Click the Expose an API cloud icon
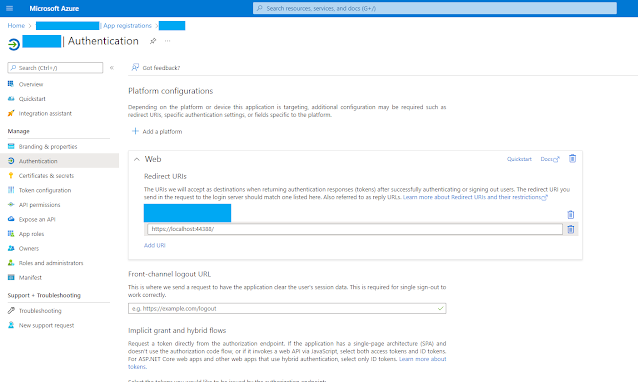The width and height of the screenshot is (638, 382). click(x=11, y=219)
